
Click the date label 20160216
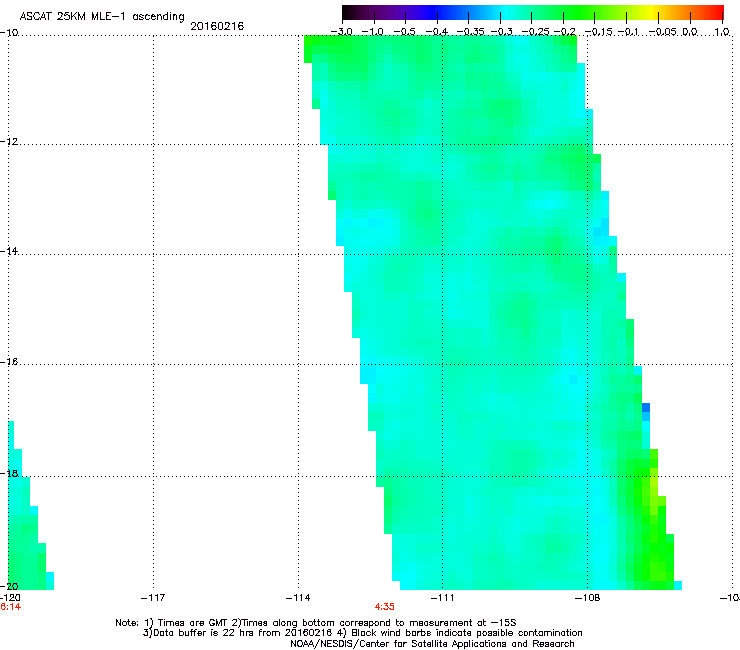pyautogui.click(x=217, y=26)
